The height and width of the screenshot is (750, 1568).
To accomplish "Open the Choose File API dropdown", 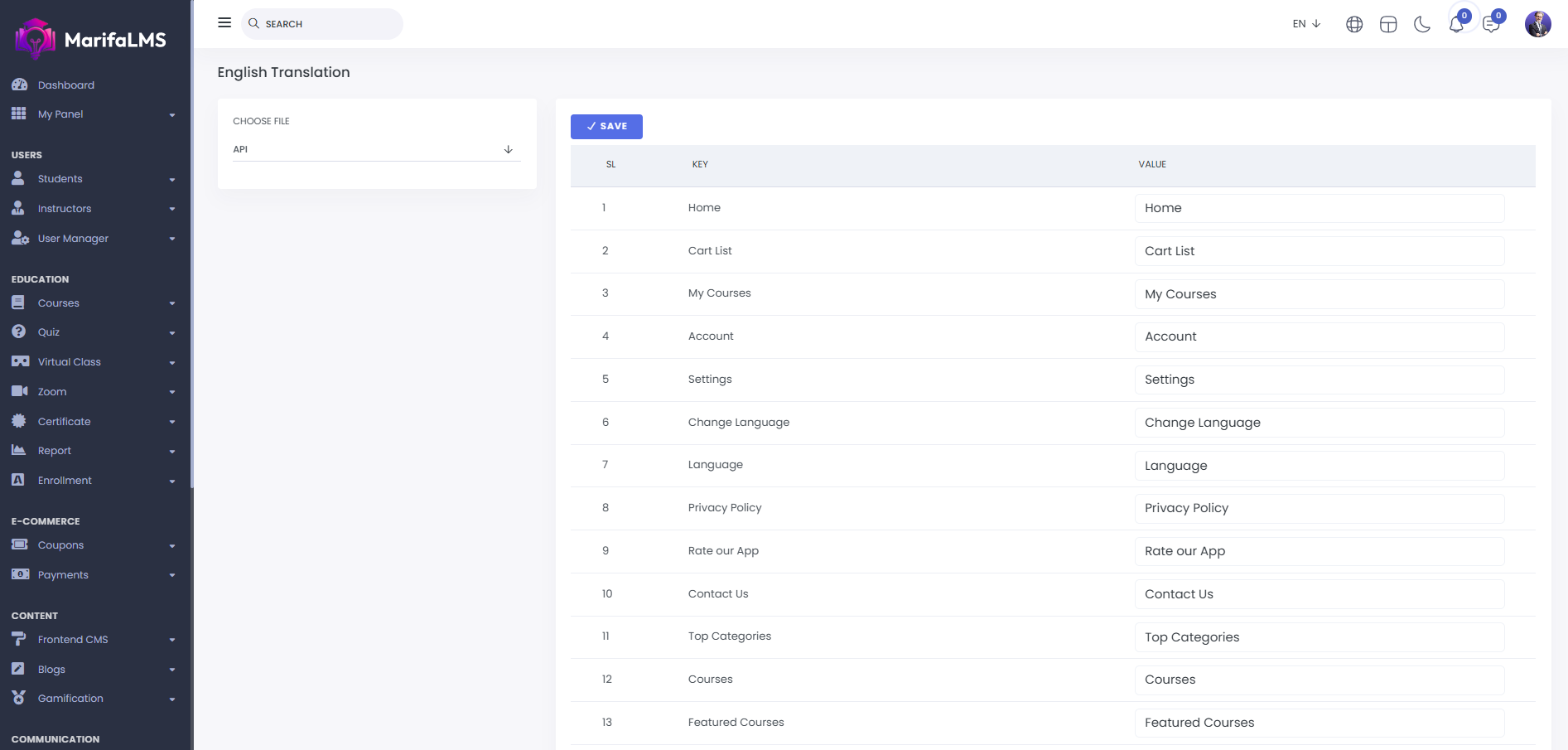I will [x=377, y=149].
